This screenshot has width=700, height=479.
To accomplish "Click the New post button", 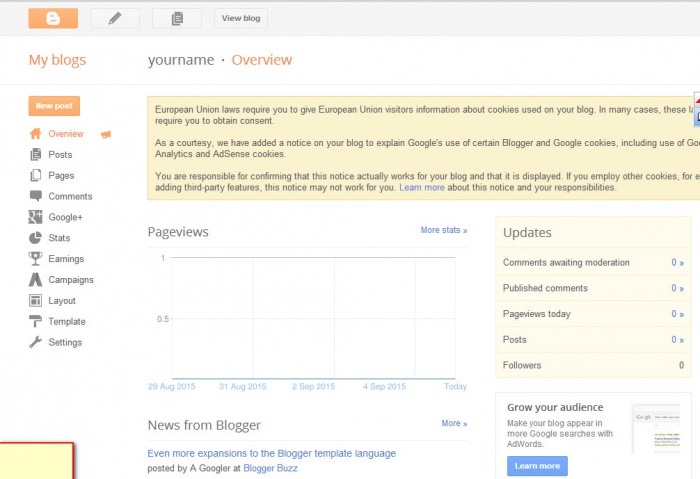I will tap(54, 106).
